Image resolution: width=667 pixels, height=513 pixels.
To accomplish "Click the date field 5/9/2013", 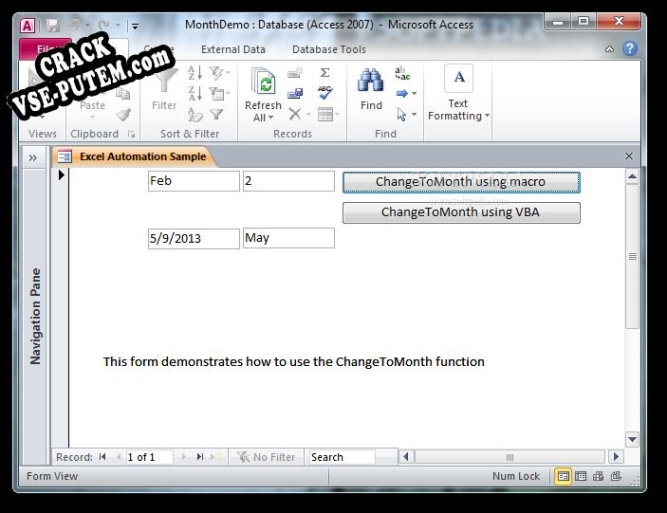I will [x=194, y=239].
